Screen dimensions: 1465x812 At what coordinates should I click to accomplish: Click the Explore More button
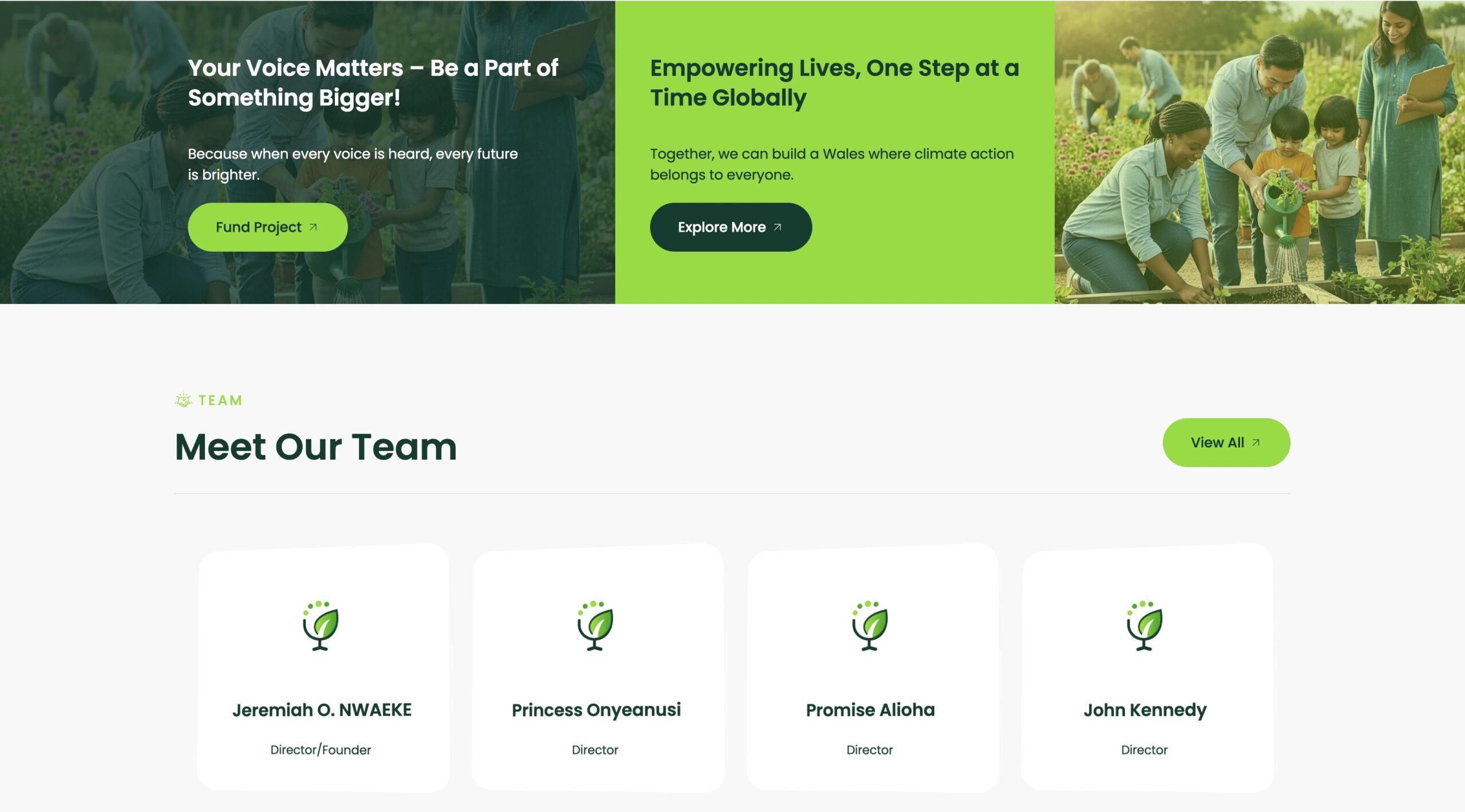click(x=730, y=227)
